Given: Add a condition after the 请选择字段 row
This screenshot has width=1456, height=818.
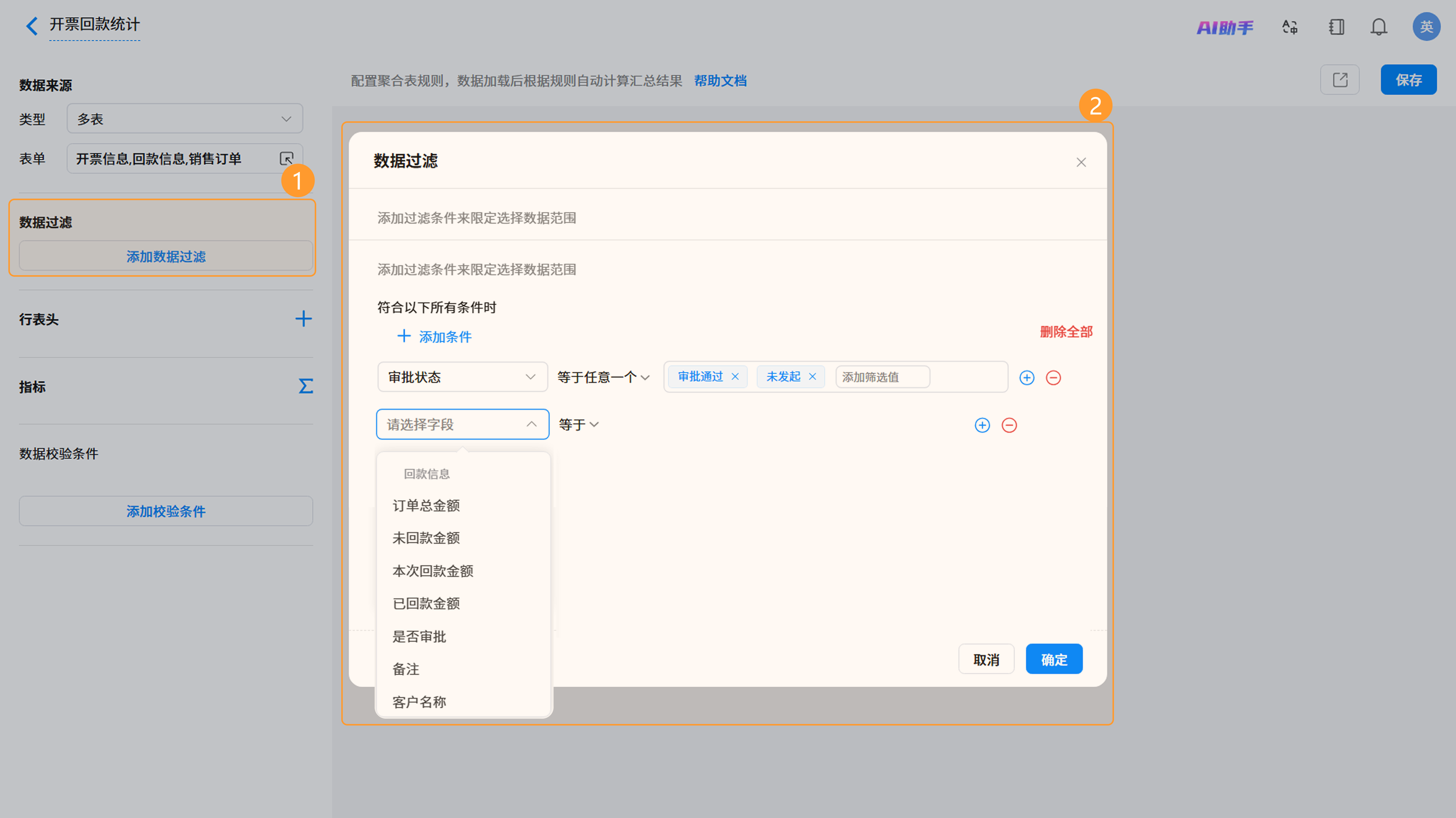Looking at the screenshot, I should point(982,425).
